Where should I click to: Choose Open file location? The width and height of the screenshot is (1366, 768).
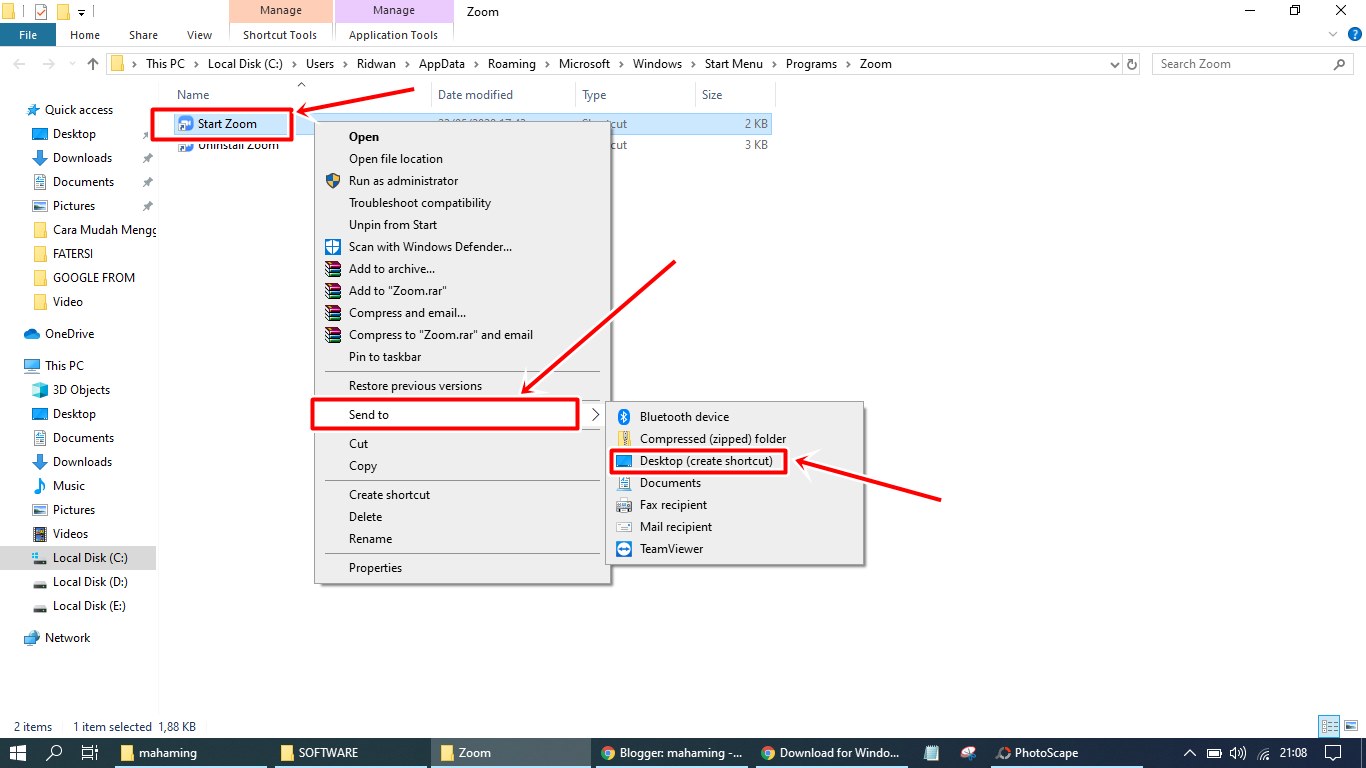pyautogui.click(x=396, y=159)
